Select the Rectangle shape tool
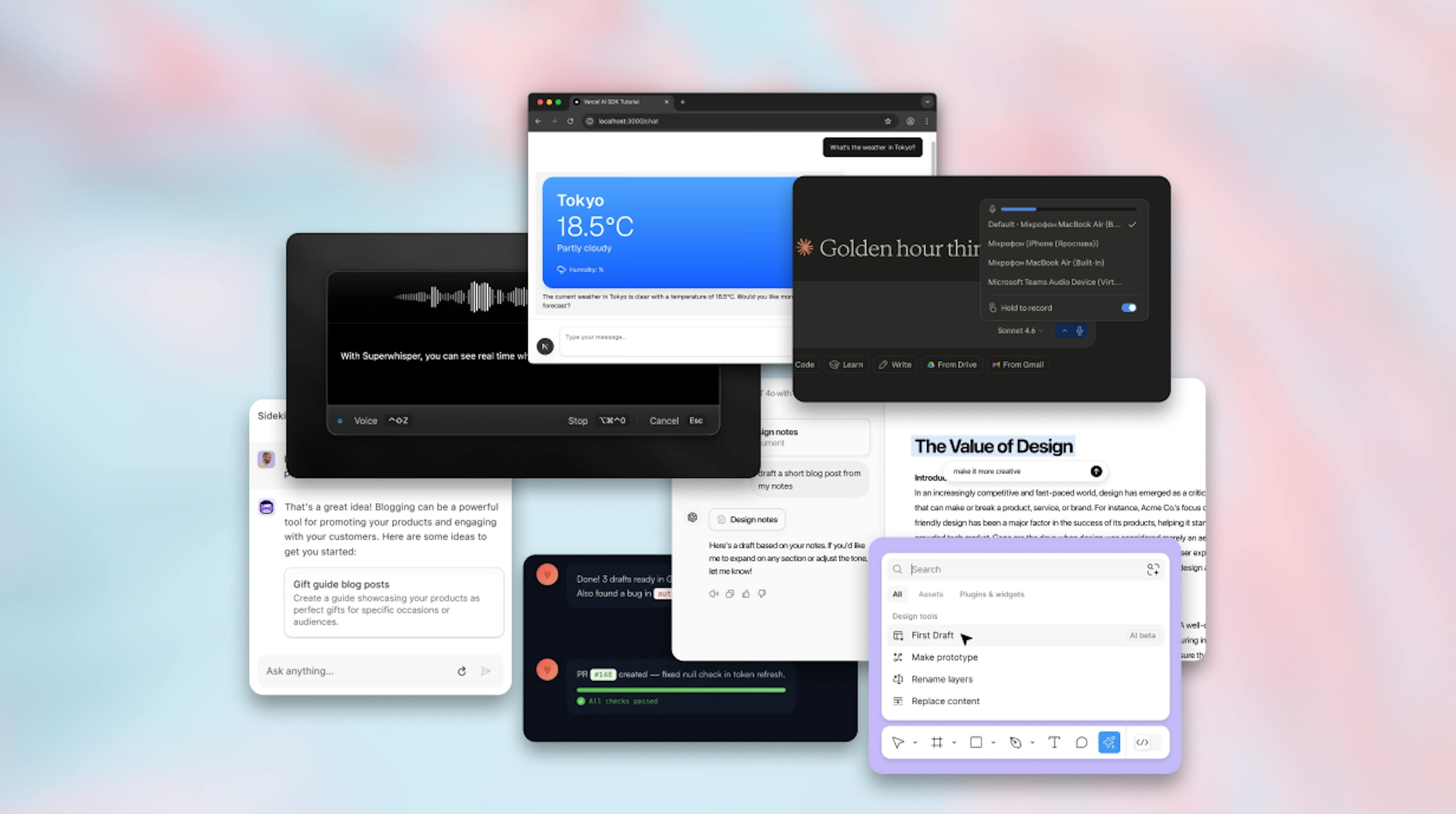The height and width of the screenshot is (814, 1456). (976, 742)
